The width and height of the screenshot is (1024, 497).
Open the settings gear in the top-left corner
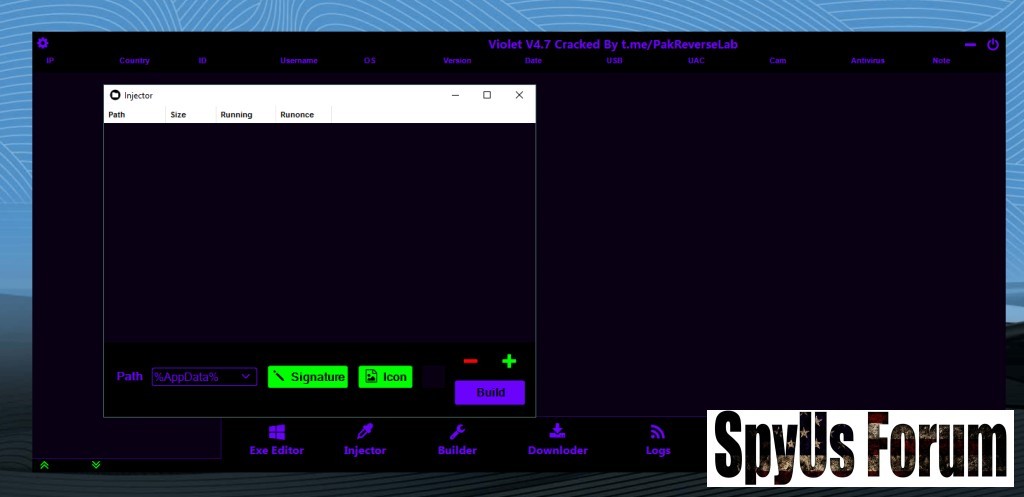click(42, 43)
